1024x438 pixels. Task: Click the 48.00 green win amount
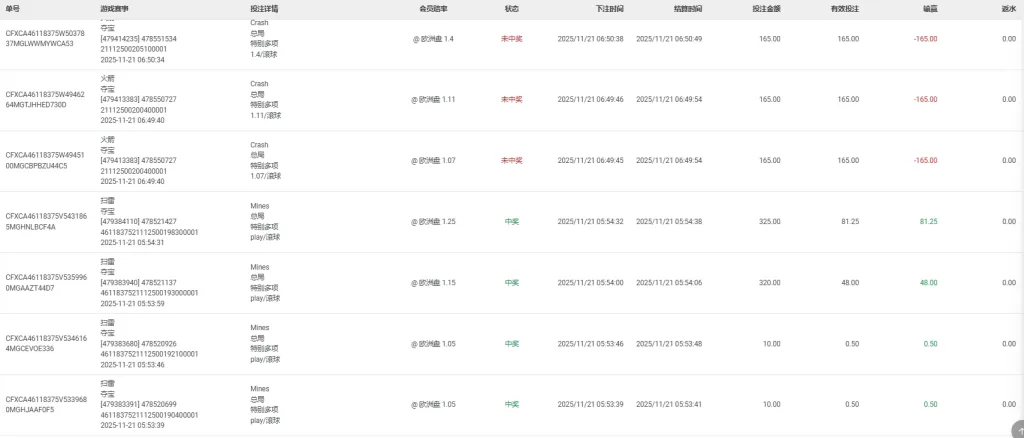(x=928, y=282)
